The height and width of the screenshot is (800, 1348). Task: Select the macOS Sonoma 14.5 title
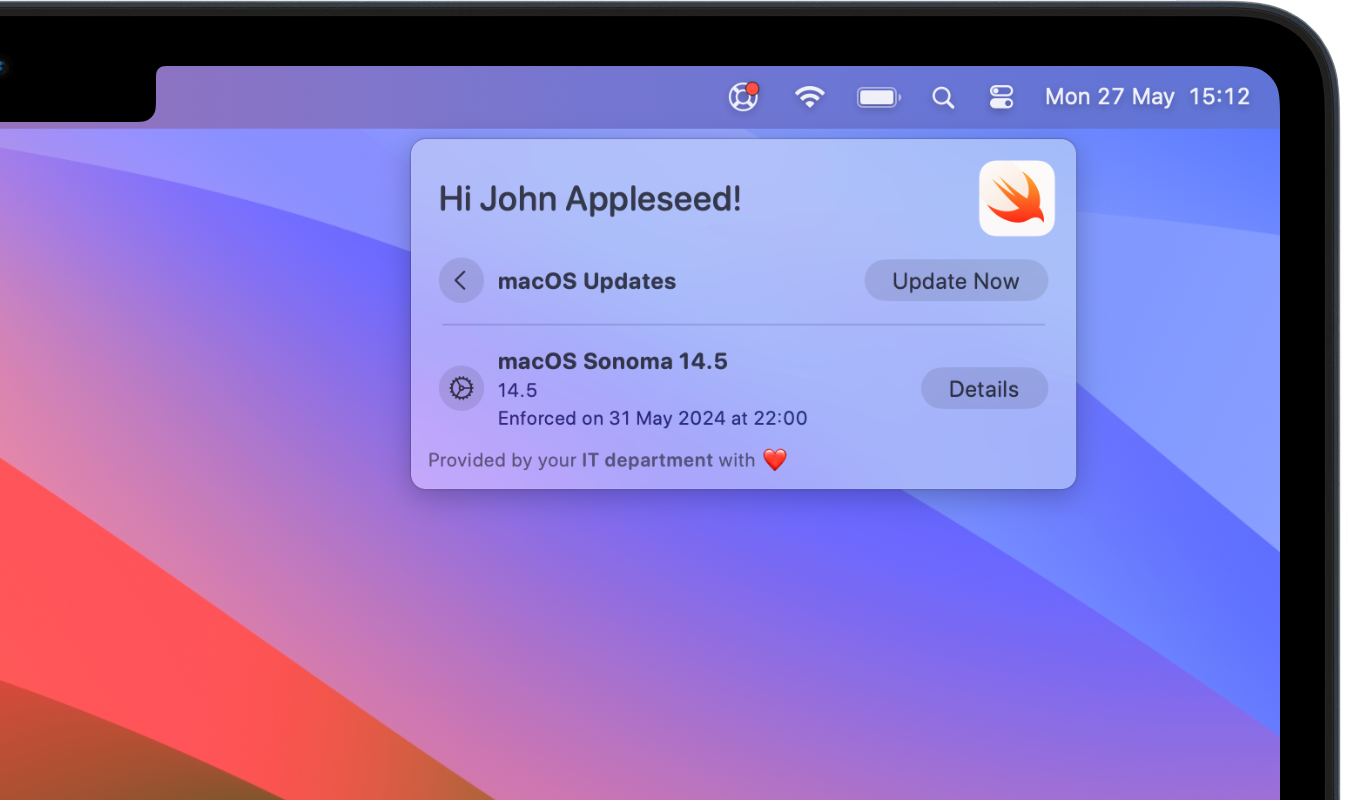[612, 361]
